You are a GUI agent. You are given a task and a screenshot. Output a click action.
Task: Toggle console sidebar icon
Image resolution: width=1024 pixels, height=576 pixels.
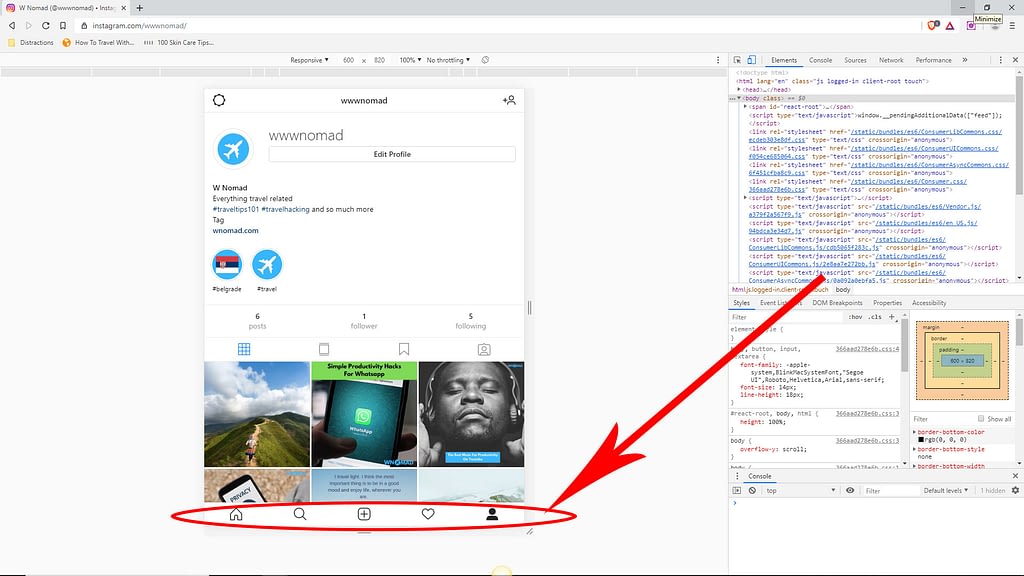click(737, 490)
